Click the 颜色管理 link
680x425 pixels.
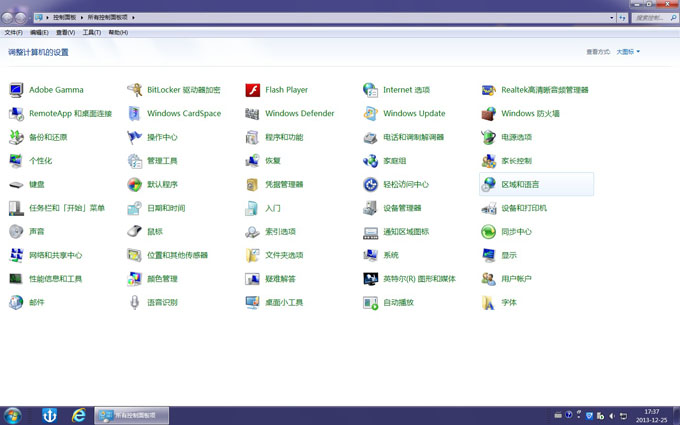coord(162,279)
